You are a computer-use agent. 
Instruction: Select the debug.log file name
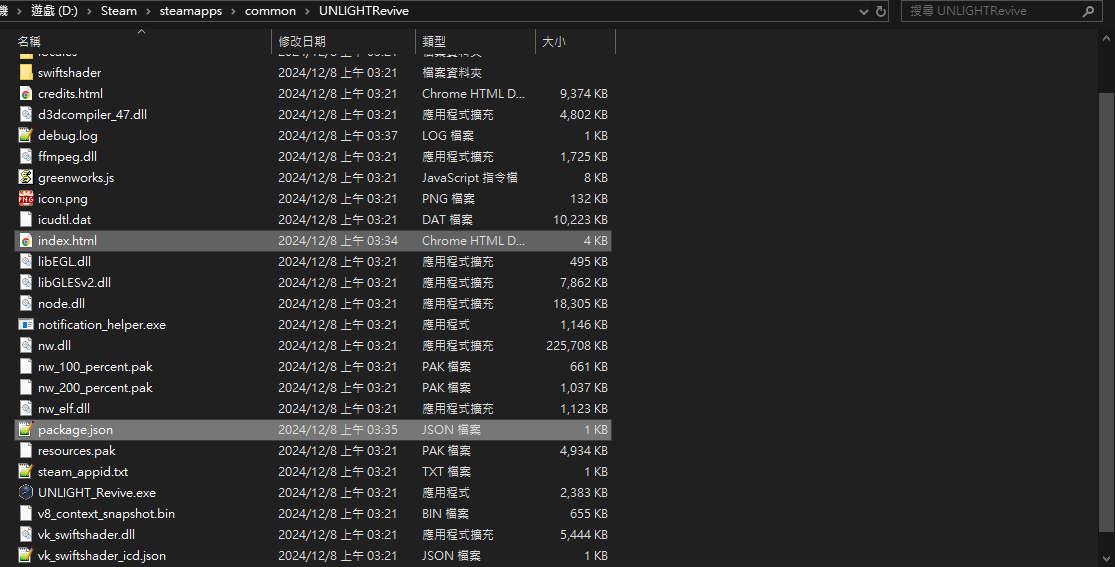68,136
